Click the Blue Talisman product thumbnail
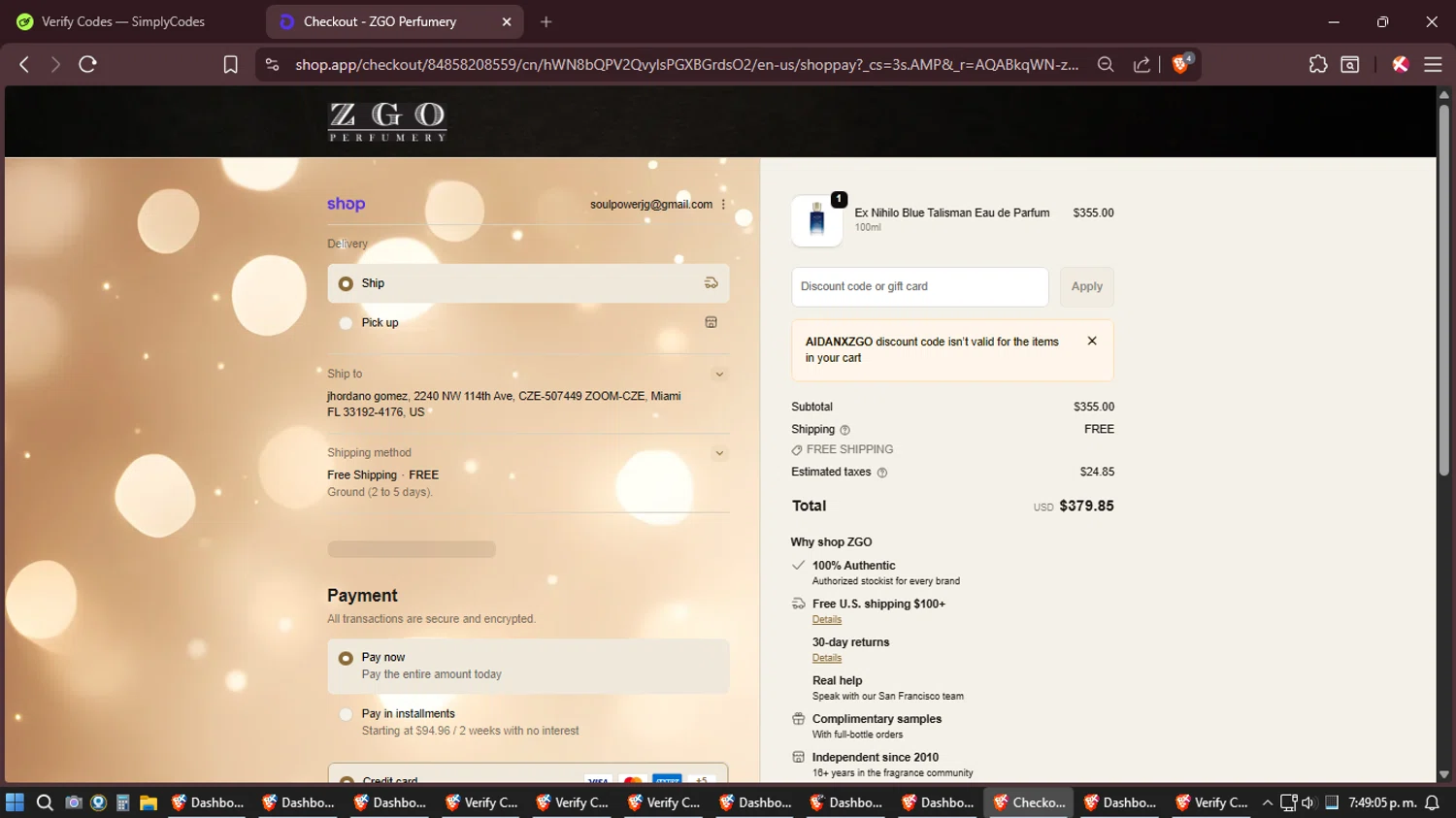The image size is (1456, 818). pos(817,220)
